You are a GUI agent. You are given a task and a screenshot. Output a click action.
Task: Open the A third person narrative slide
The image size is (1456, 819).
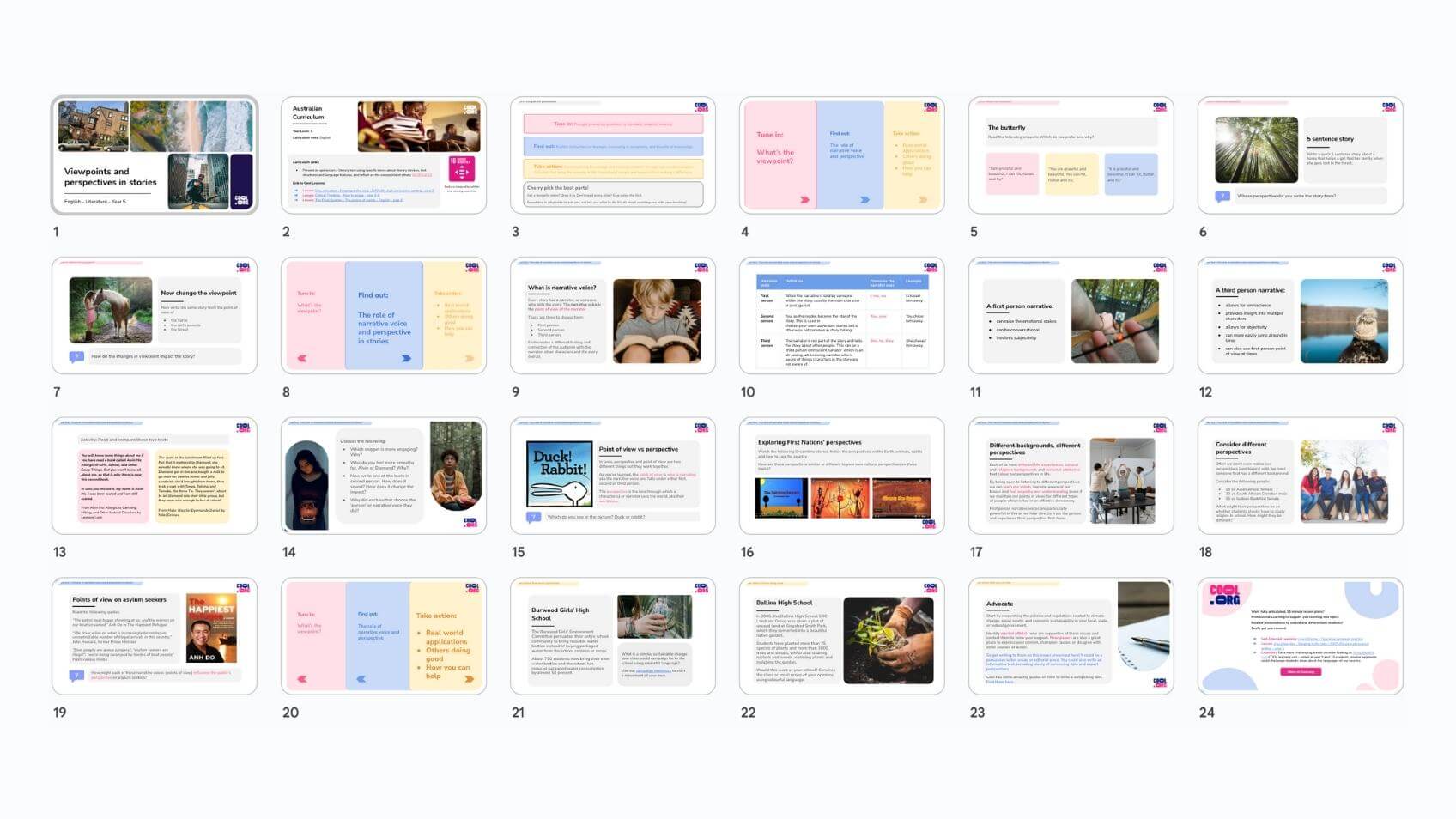(x=1300, y=316)
